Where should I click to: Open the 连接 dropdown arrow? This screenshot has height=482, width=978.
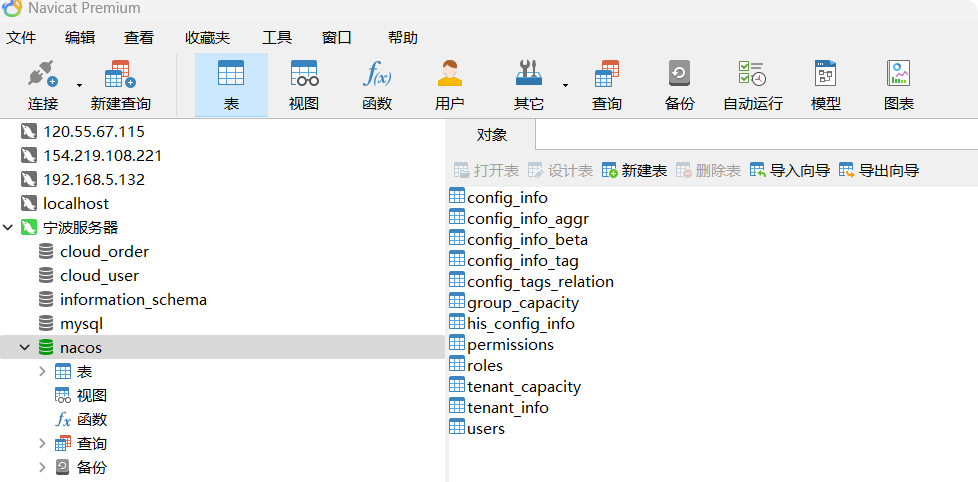[79, 85]
